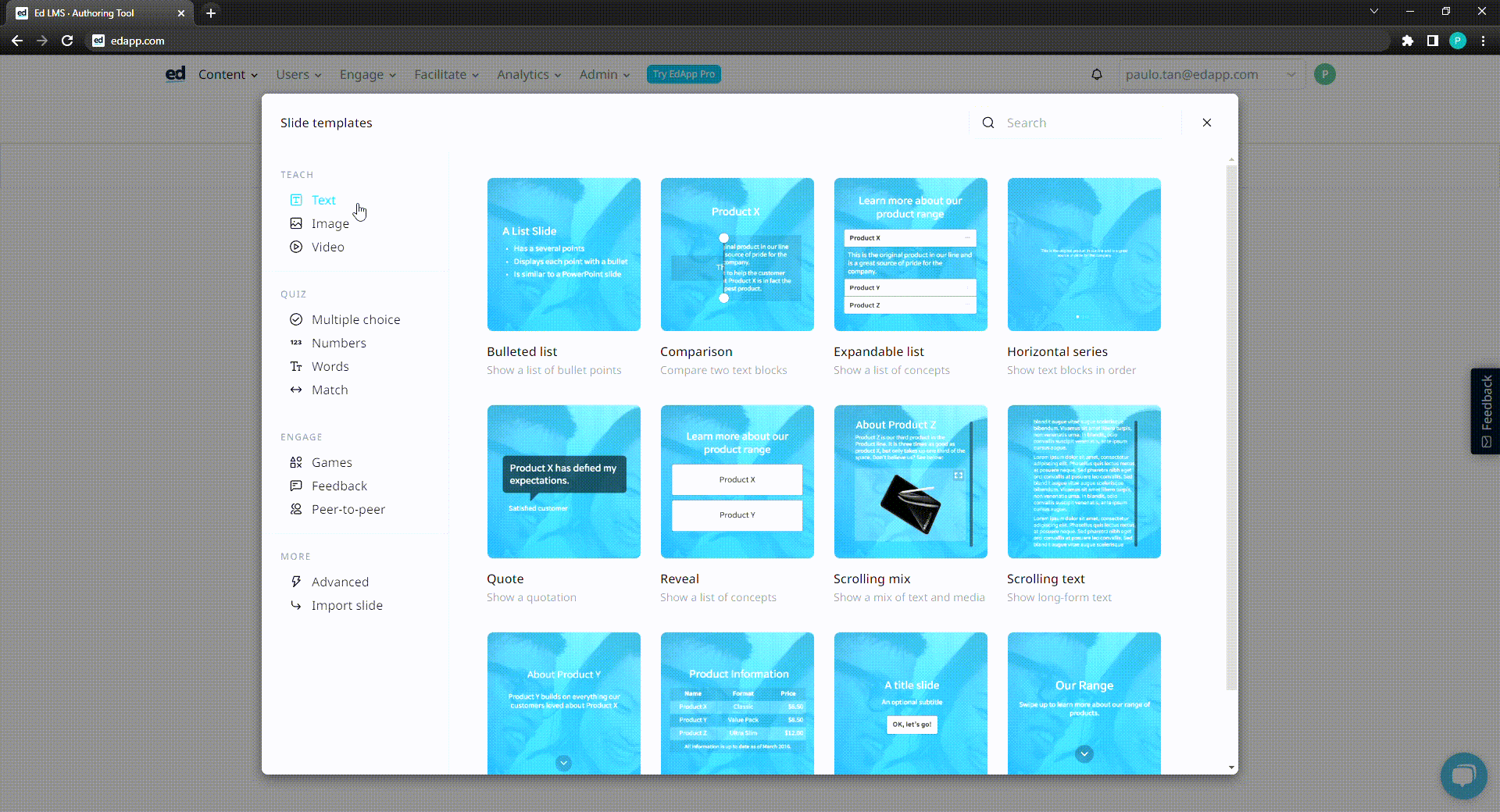Click the Games icon in Engage section
1500x812 pixels.
point(296,462)
